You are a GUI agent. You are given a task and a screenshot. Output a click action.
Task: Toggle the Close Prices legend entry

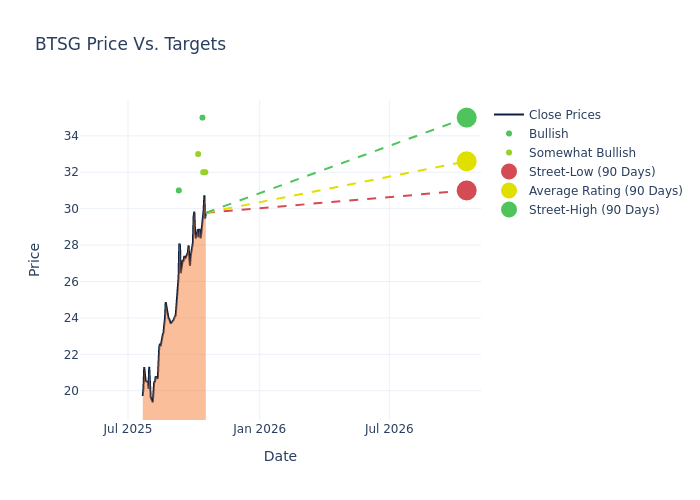(x=564, y=115)
